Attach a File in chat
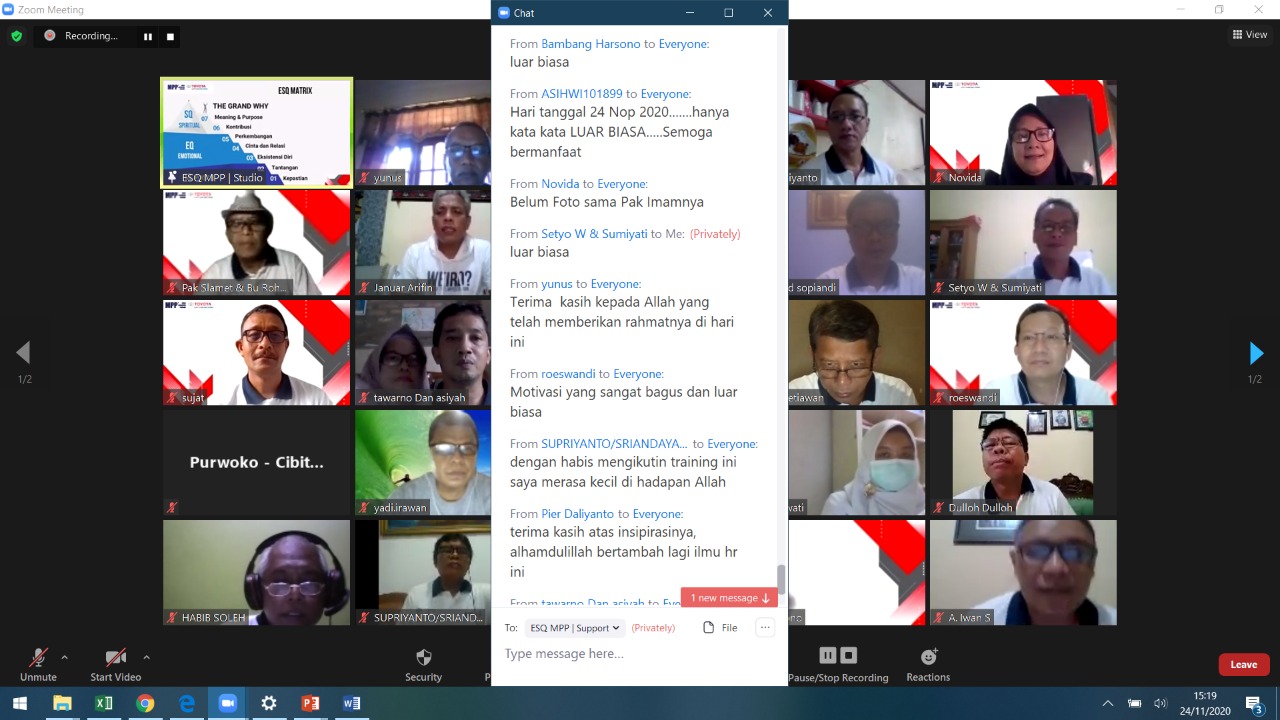This screenshot has height=720, width=1280. click(x=720, y=628)
